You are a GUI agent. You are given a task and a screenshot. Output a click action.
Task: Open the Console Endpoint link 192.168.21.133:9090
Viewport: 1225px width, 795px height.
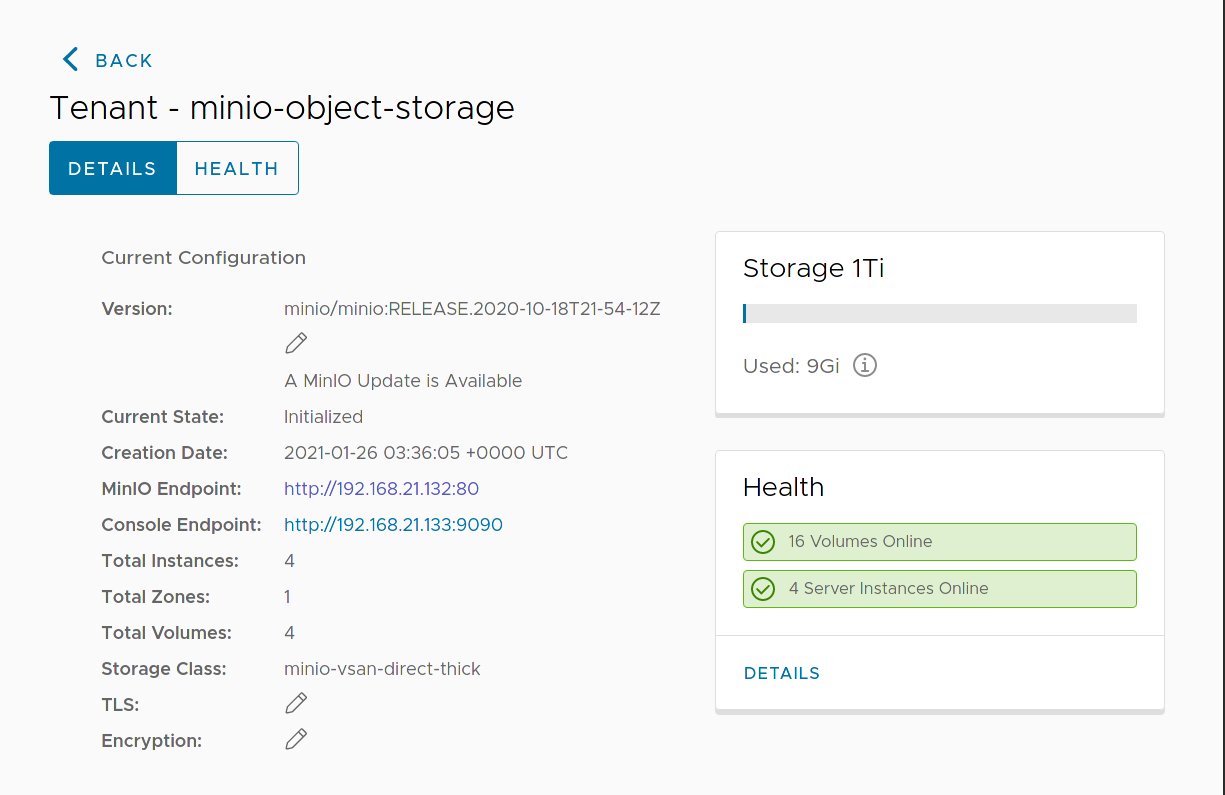click(393, 525)
